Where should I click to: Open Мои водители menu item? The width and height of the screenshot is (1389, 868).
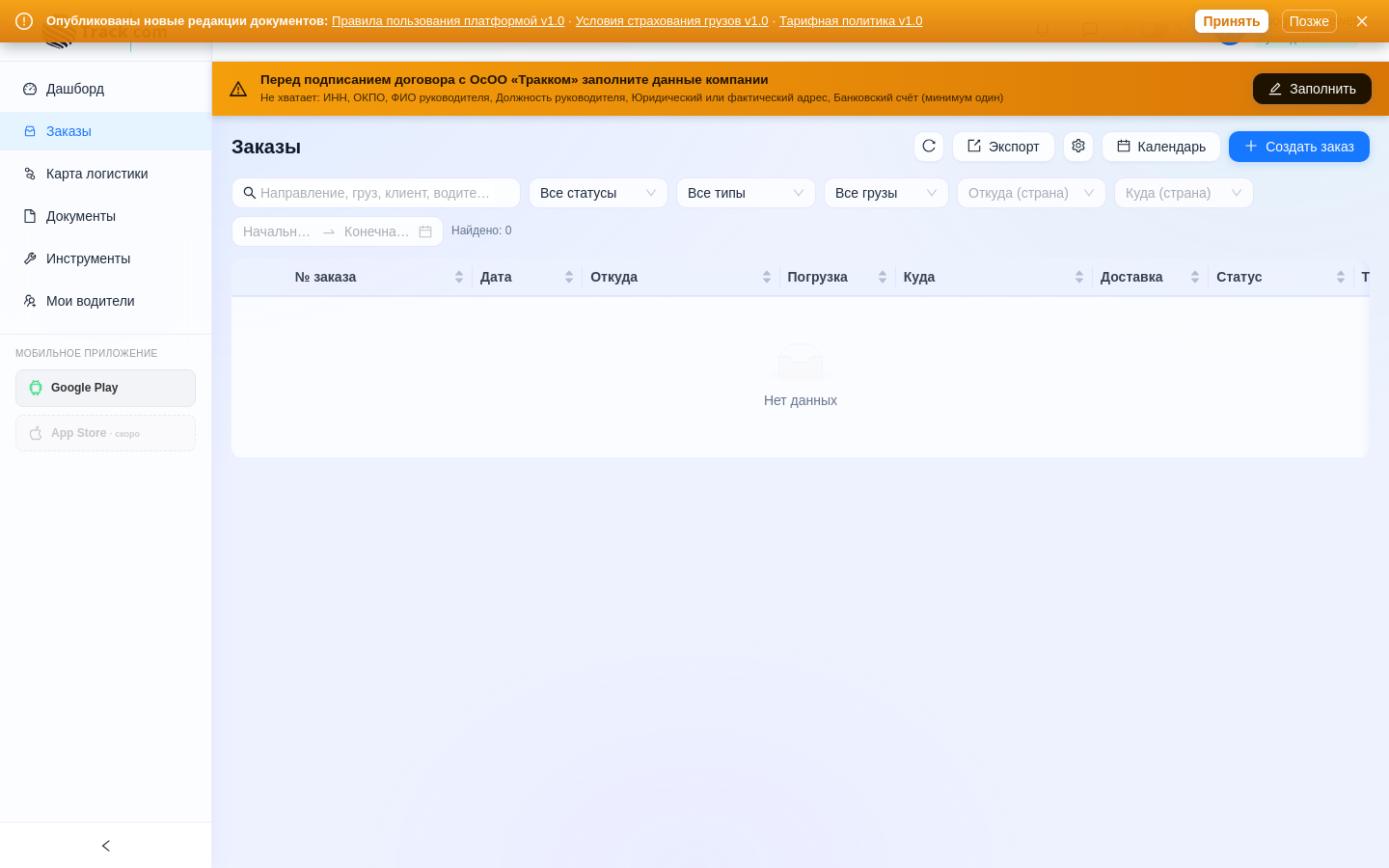[106, 301]
